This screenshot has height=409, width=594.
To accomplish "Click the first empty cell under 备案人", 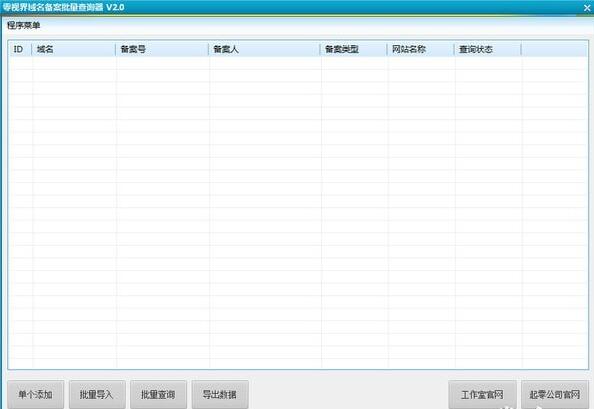I will 264,63.
